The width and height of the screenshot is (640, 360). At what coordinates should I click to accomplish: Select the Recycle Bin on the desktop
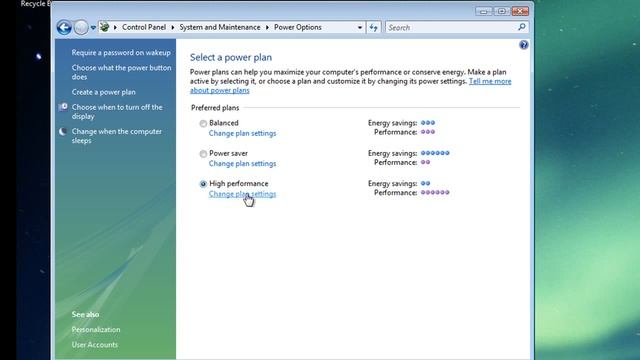pyautogui.click(x=36, y=4)
